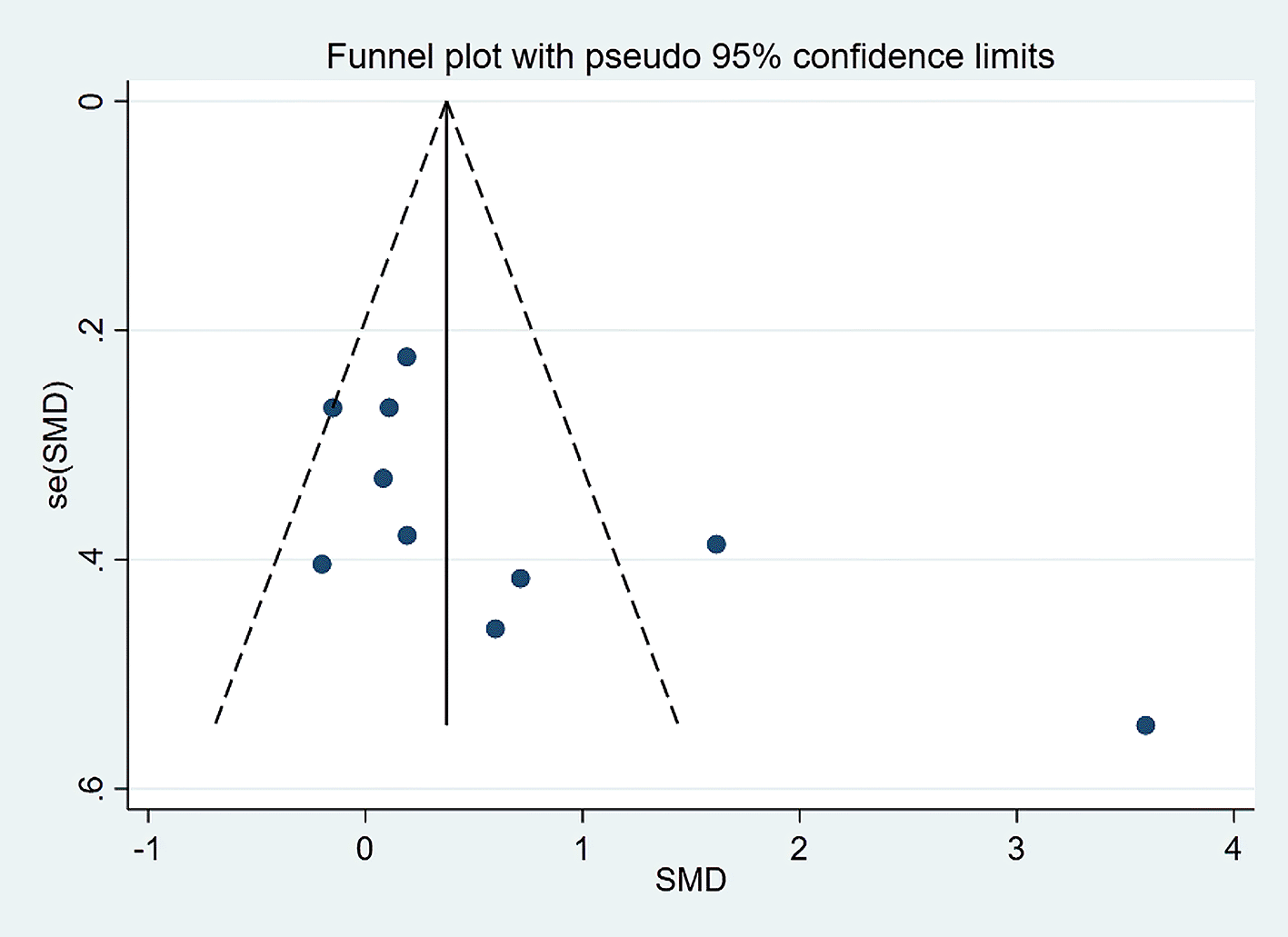The width and height of the screenshot is (1288, 937).
Task: Click the x-axis tick label 2
Action: click(x=799, y=849)
